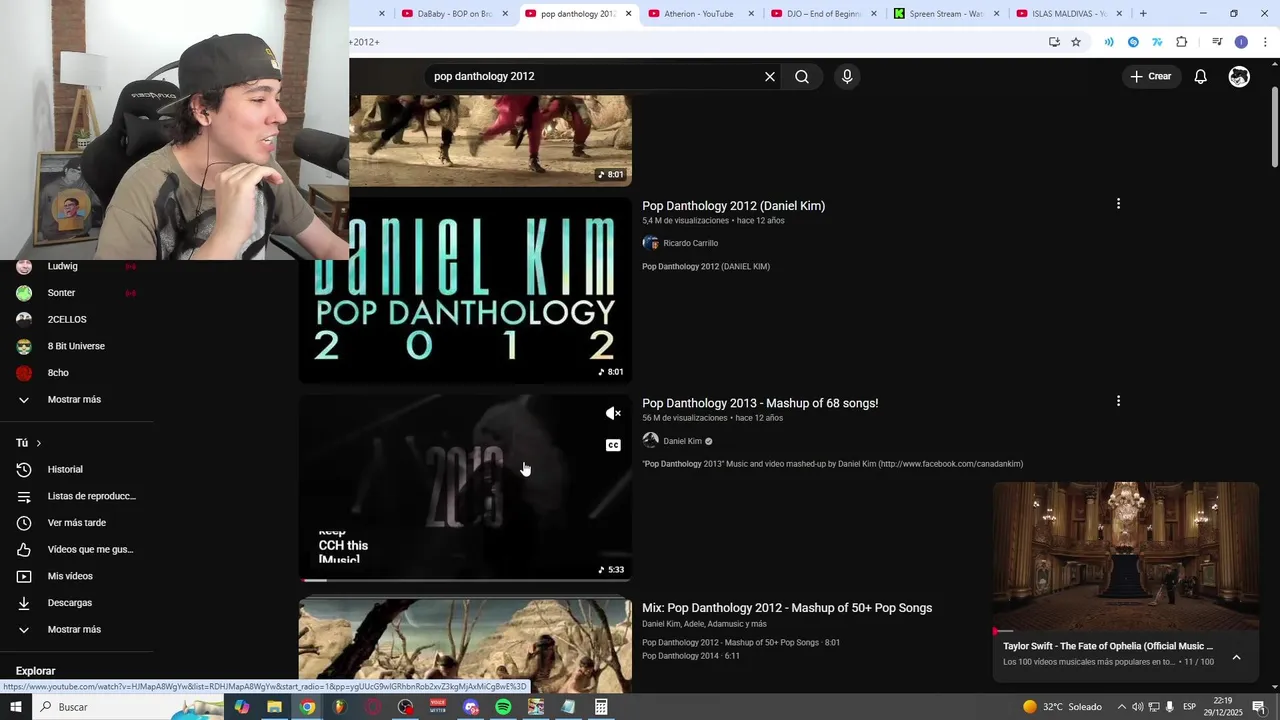Open the YouTube account avatar menu
1280x720 pixels.
(x=1239, y=77)
